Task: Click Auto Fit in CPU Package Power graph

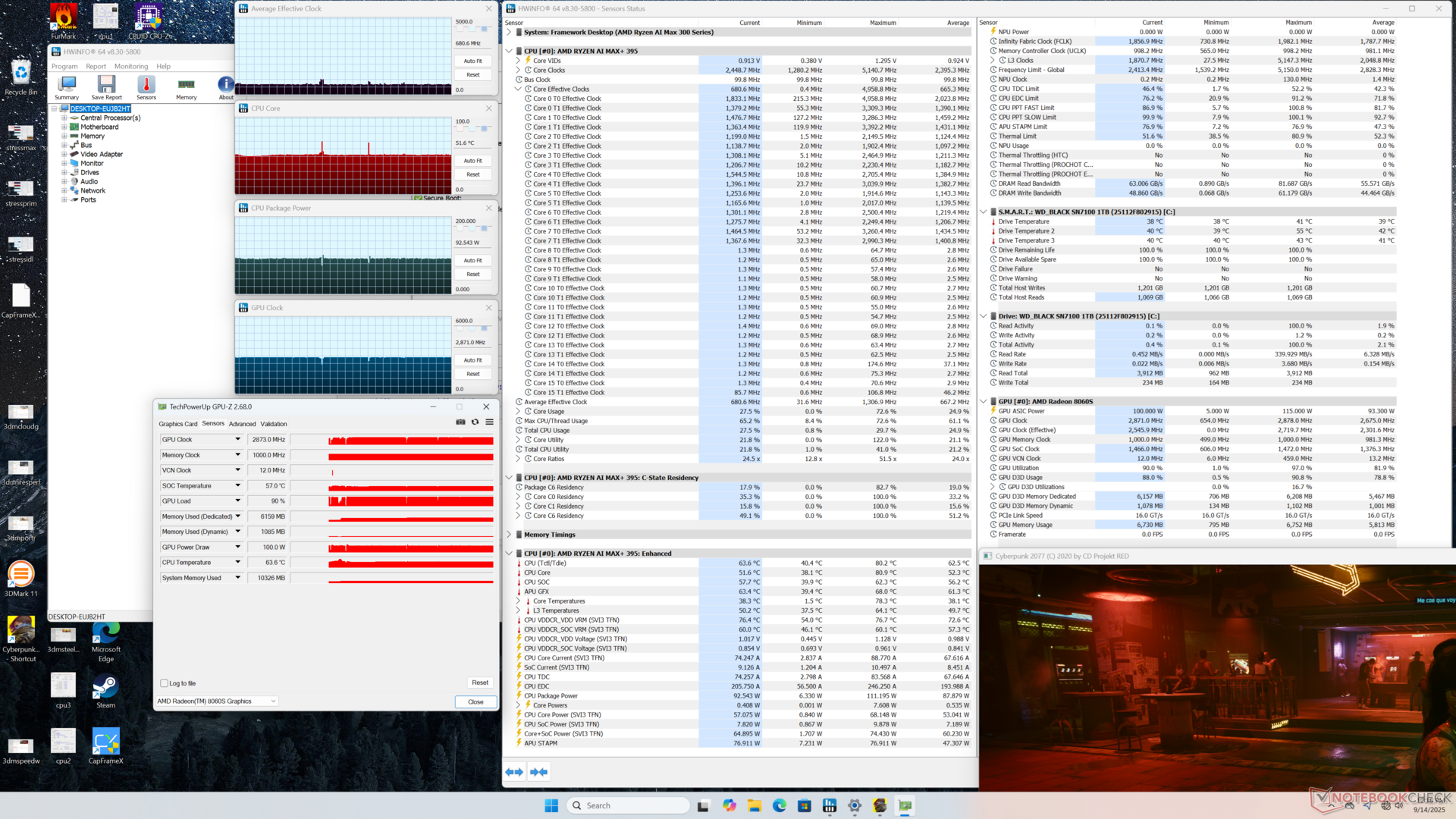Action: 472,260
